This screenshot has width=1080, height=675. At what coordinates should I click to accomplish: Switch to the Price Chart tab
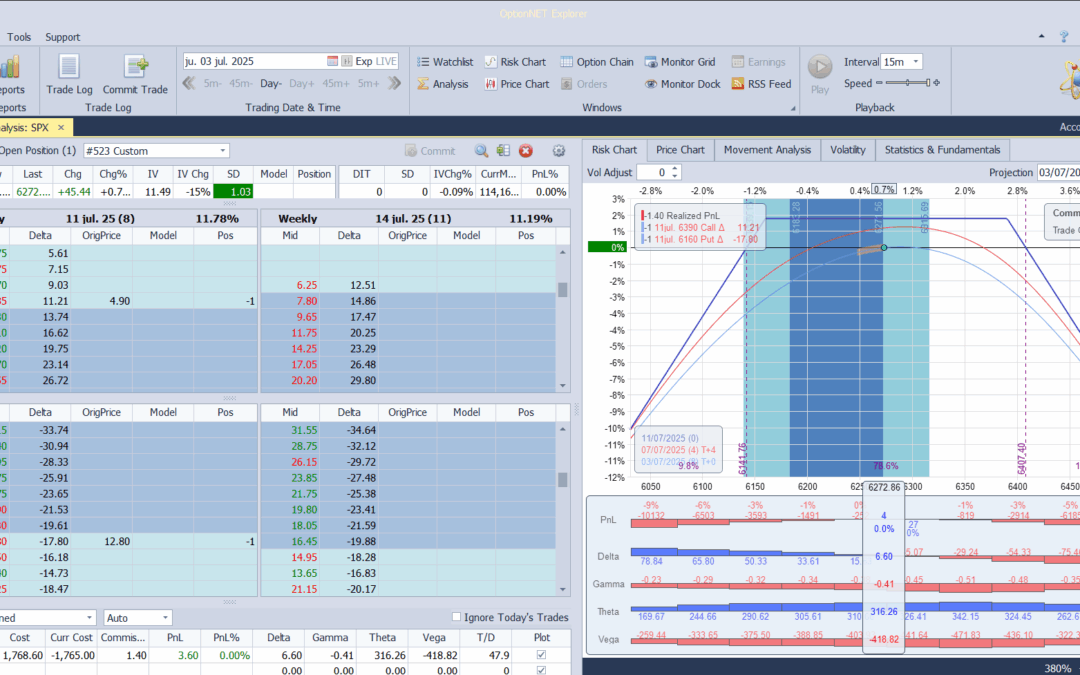[680, 149]
